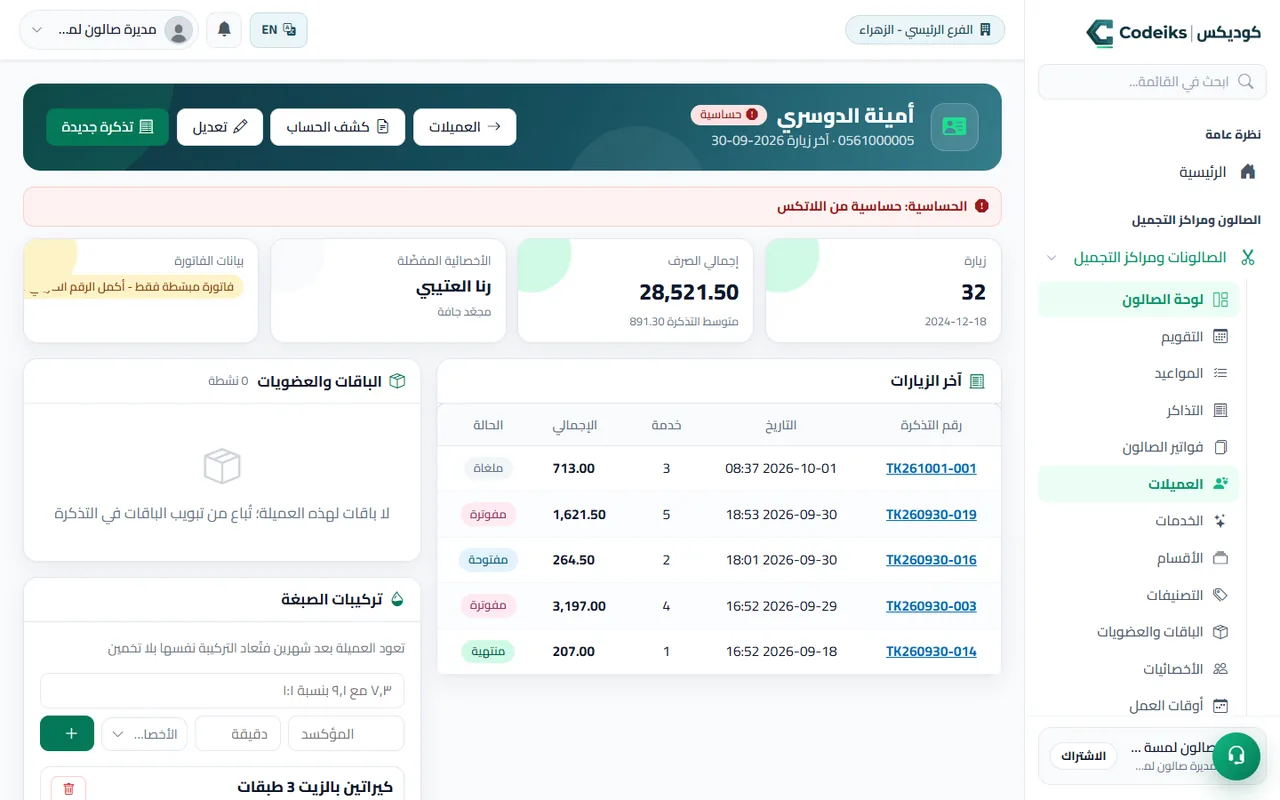Click the منتهية status badge
This screenshot has width=1280, height=800.
[488, 651]
